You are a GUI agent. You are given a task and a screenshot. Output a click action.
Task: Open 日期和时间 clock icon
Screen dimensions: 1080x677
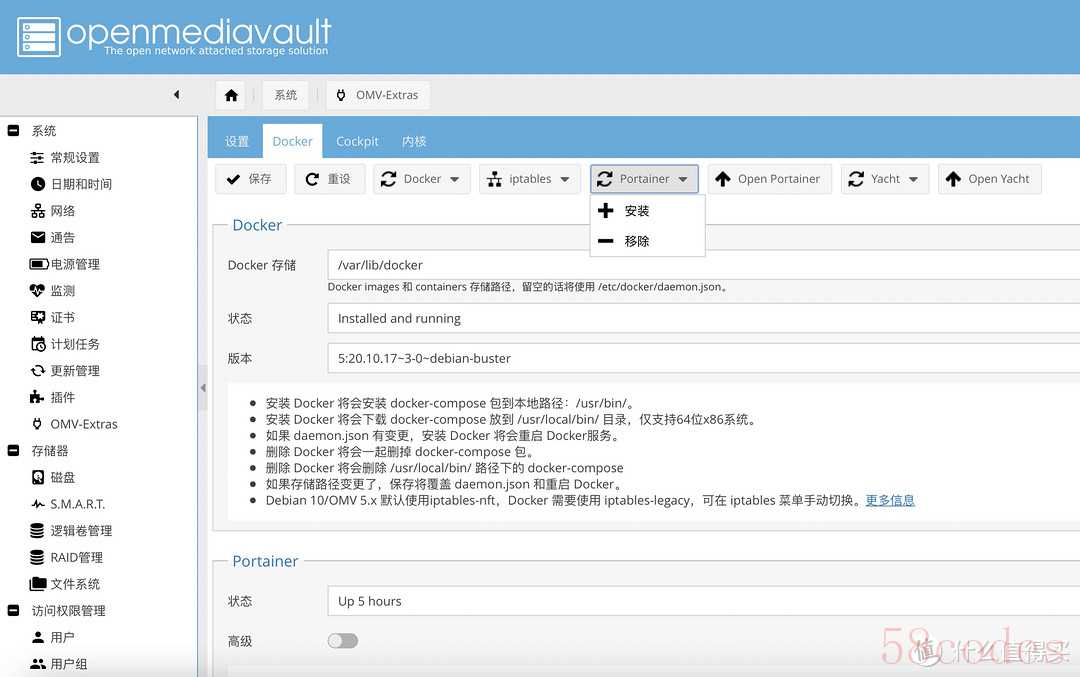pos(37,184)
